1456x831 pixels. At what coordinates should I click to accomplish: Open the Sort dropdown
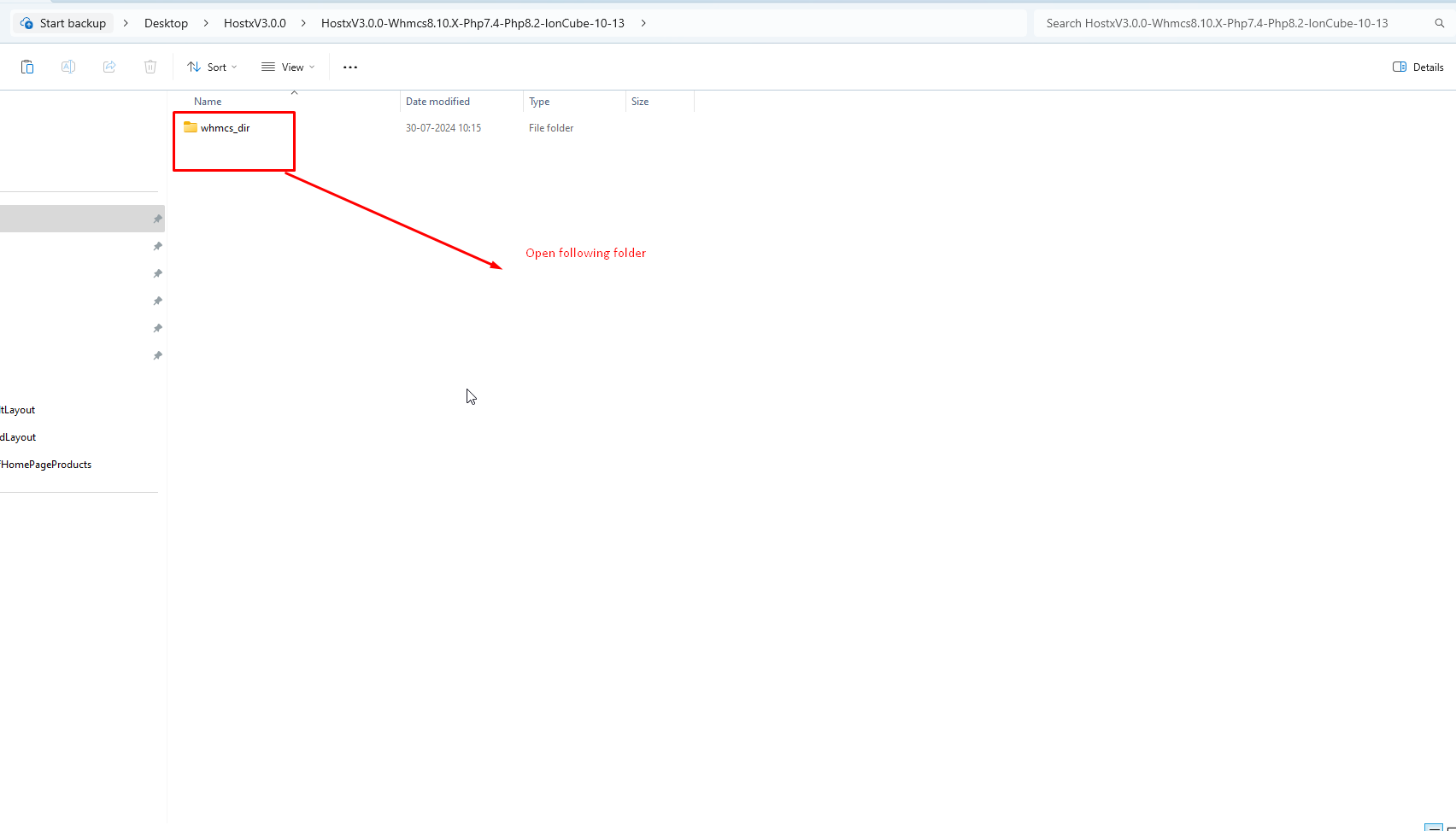[x=212, y=67]
